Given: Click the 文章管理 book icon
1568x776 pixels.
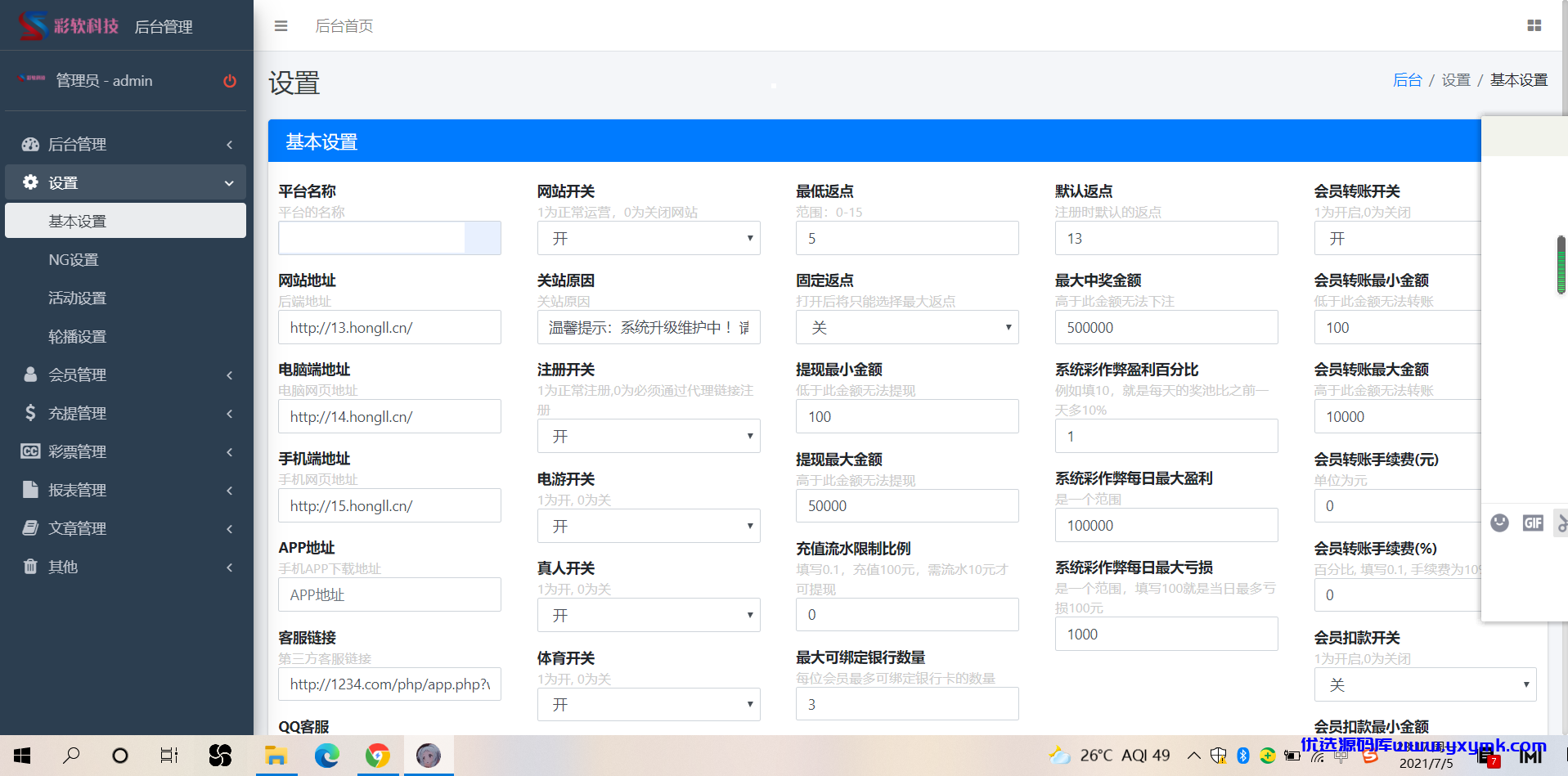Looking at the screenshot, I should coord(30,528).
